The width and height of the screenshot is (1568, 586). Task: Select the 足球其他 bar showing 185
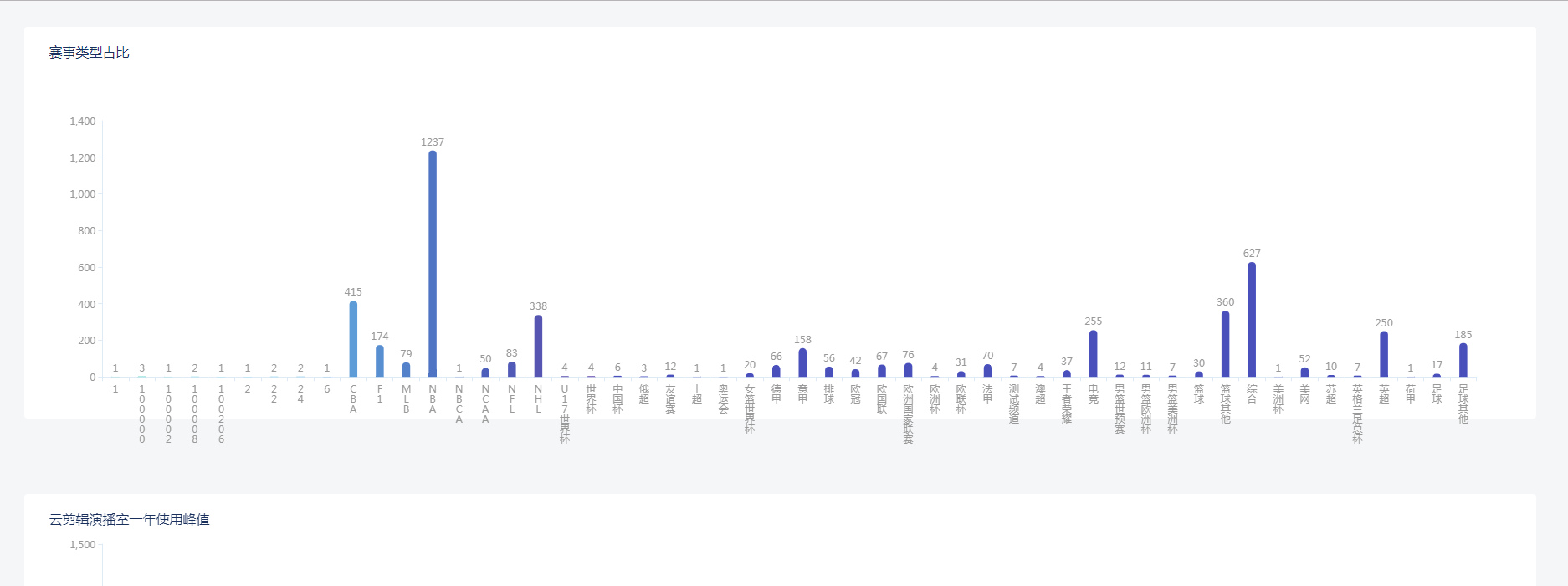coord(1463,360)
